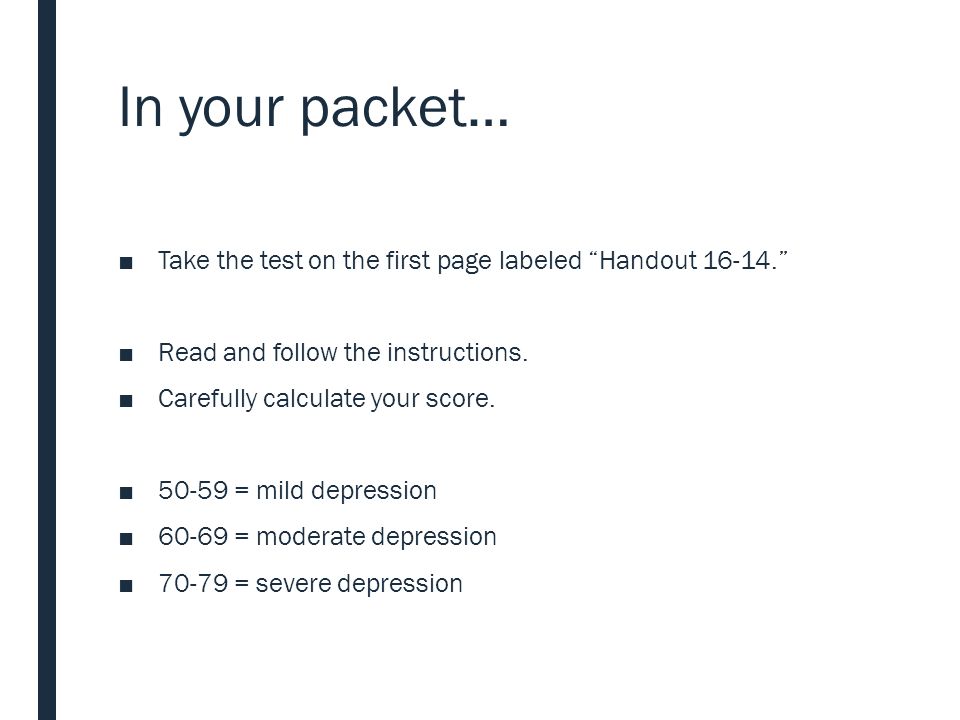Click the bullet before "Read and follow"
This screenshot has height=720, width=960.
(126, 355)
